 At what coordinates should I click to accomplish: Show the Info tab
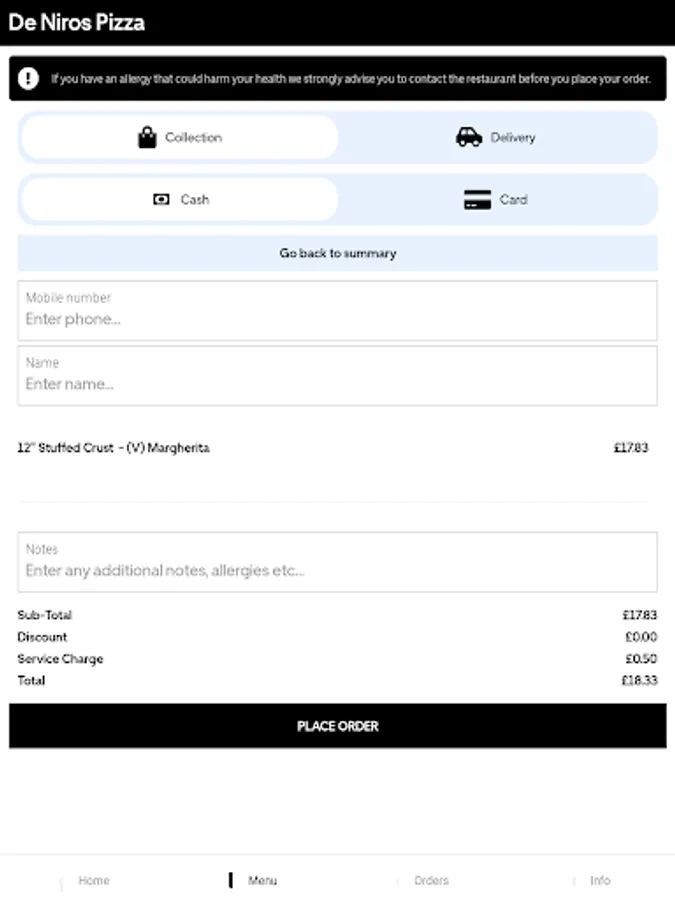click(x=599, y=880)
